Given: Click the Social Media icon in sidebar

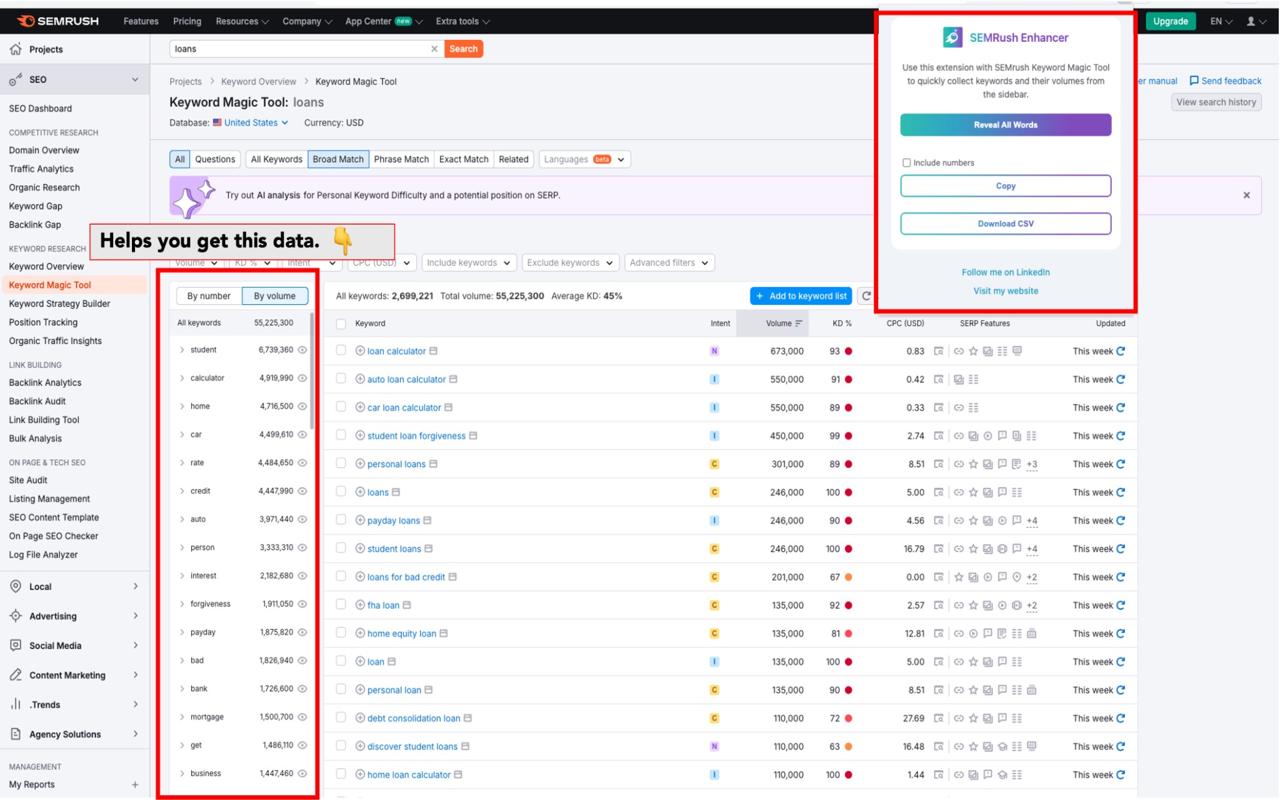Looking at the screenshot, I should coord(16,646).
